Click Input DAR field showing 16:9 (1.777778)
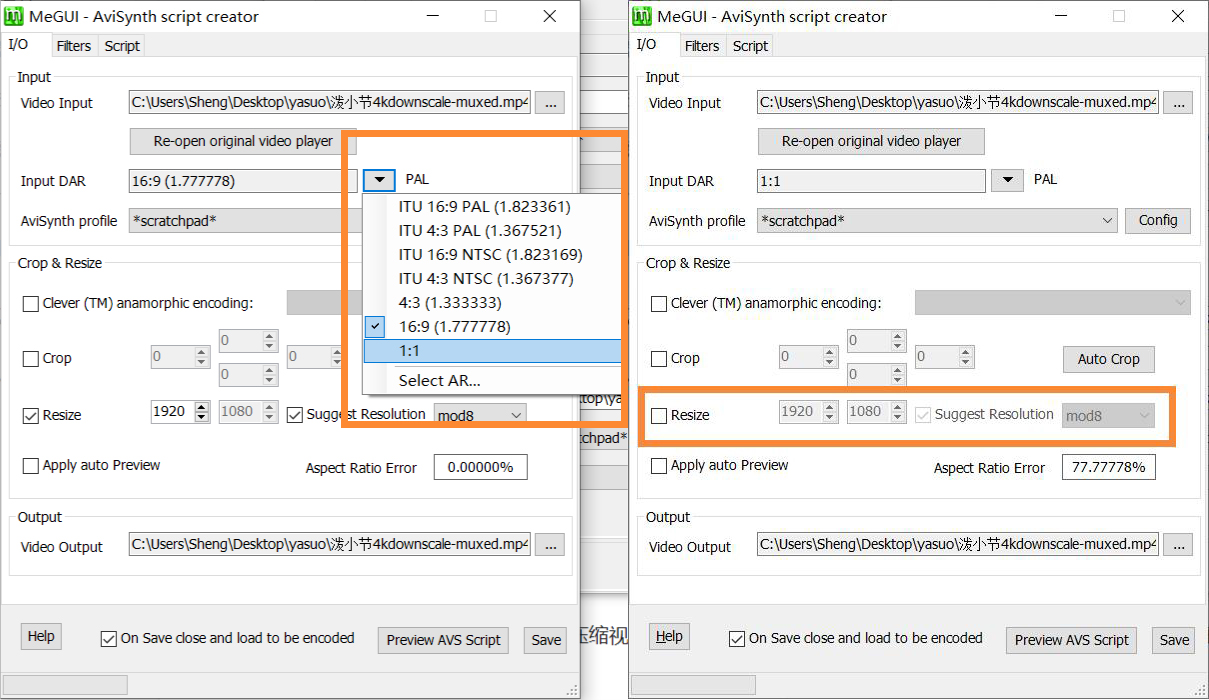 [x=243, y=181]
